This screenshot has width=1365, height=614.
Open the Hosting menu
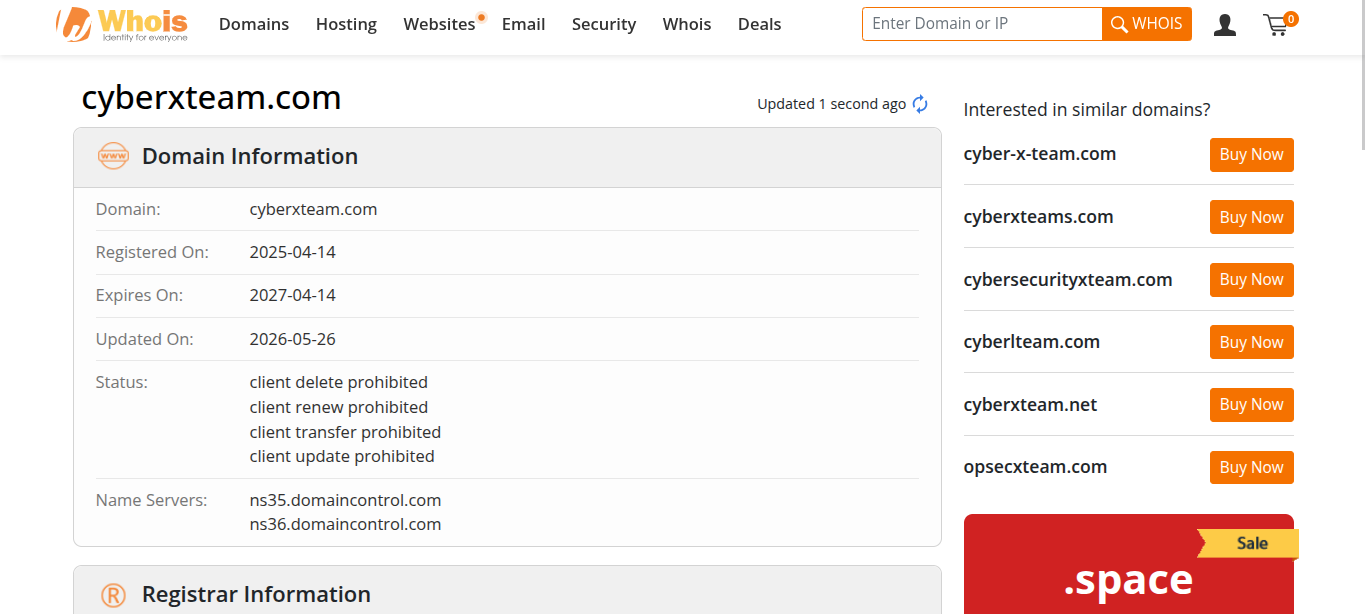(346, 24)
